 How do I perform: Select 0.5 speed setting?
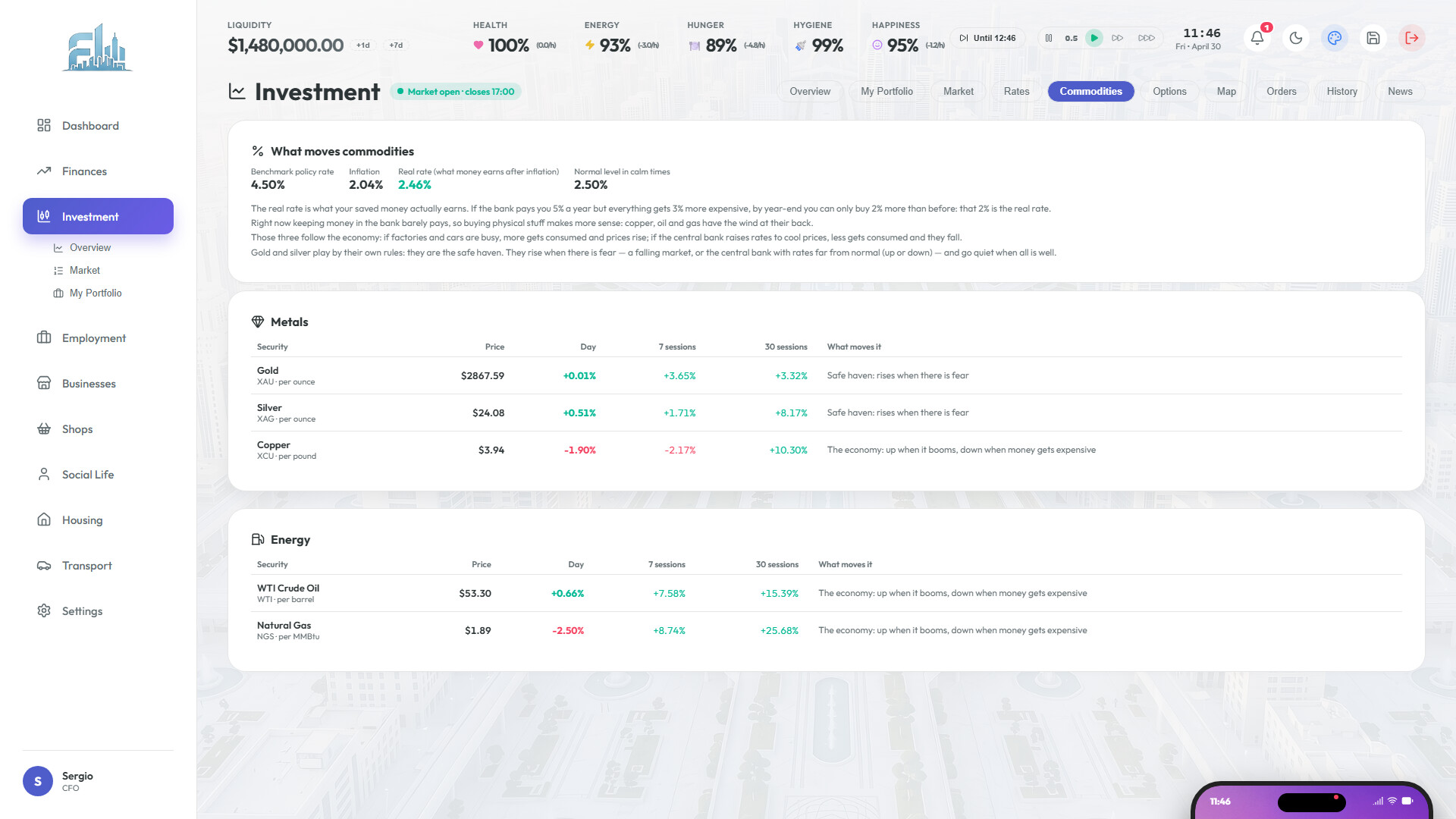click(1072, 38)
